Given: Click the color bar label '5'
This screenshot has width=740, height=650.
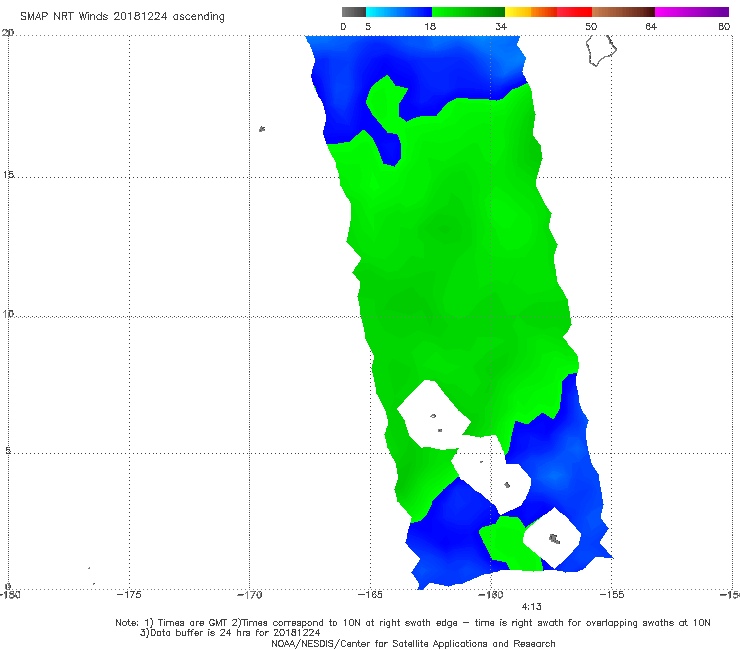Looking at the screenshot, I should [x=368, y=27].
